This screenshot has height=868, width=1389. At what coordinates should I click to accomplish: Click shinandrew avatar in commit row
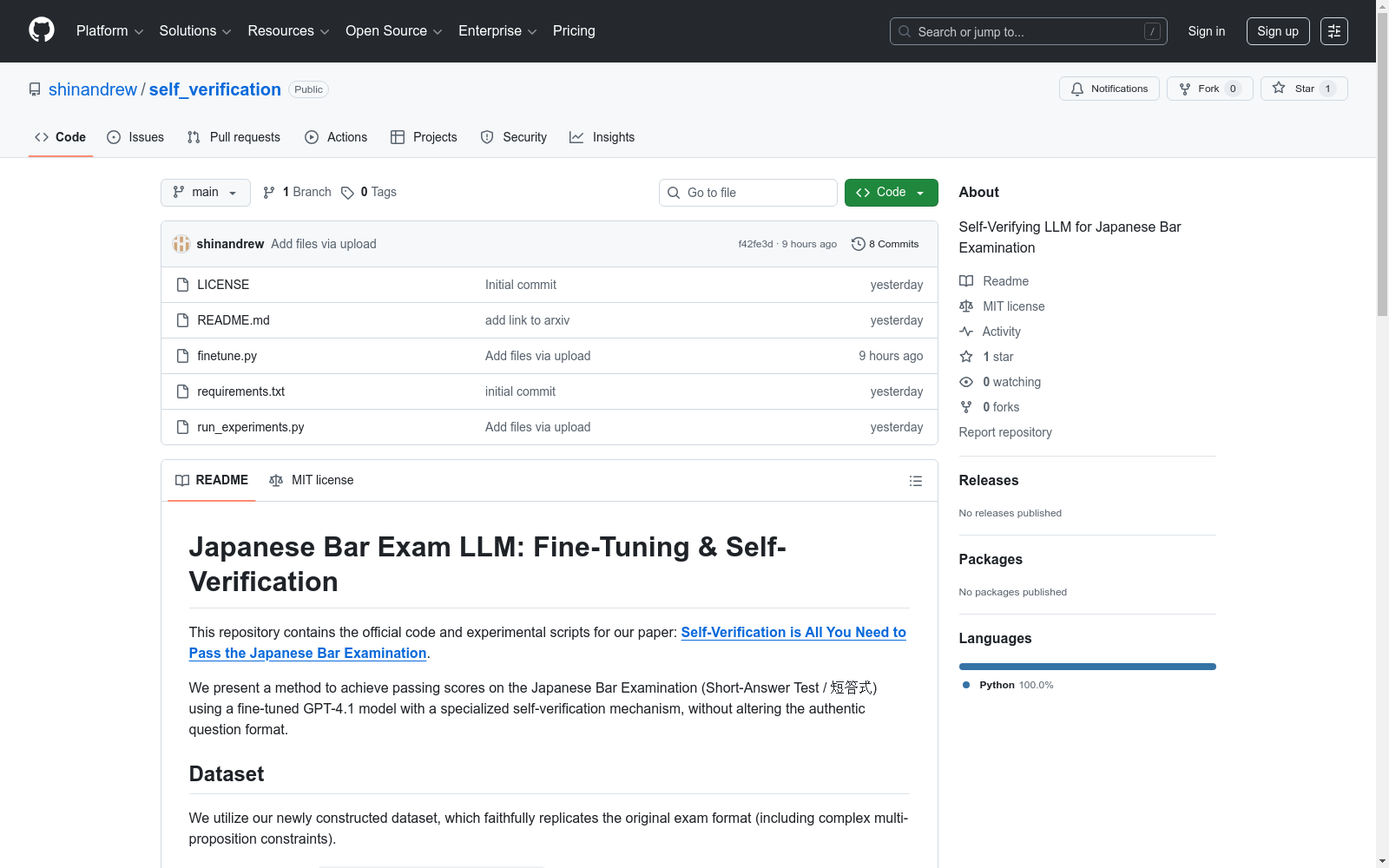(x=181, y=244)
